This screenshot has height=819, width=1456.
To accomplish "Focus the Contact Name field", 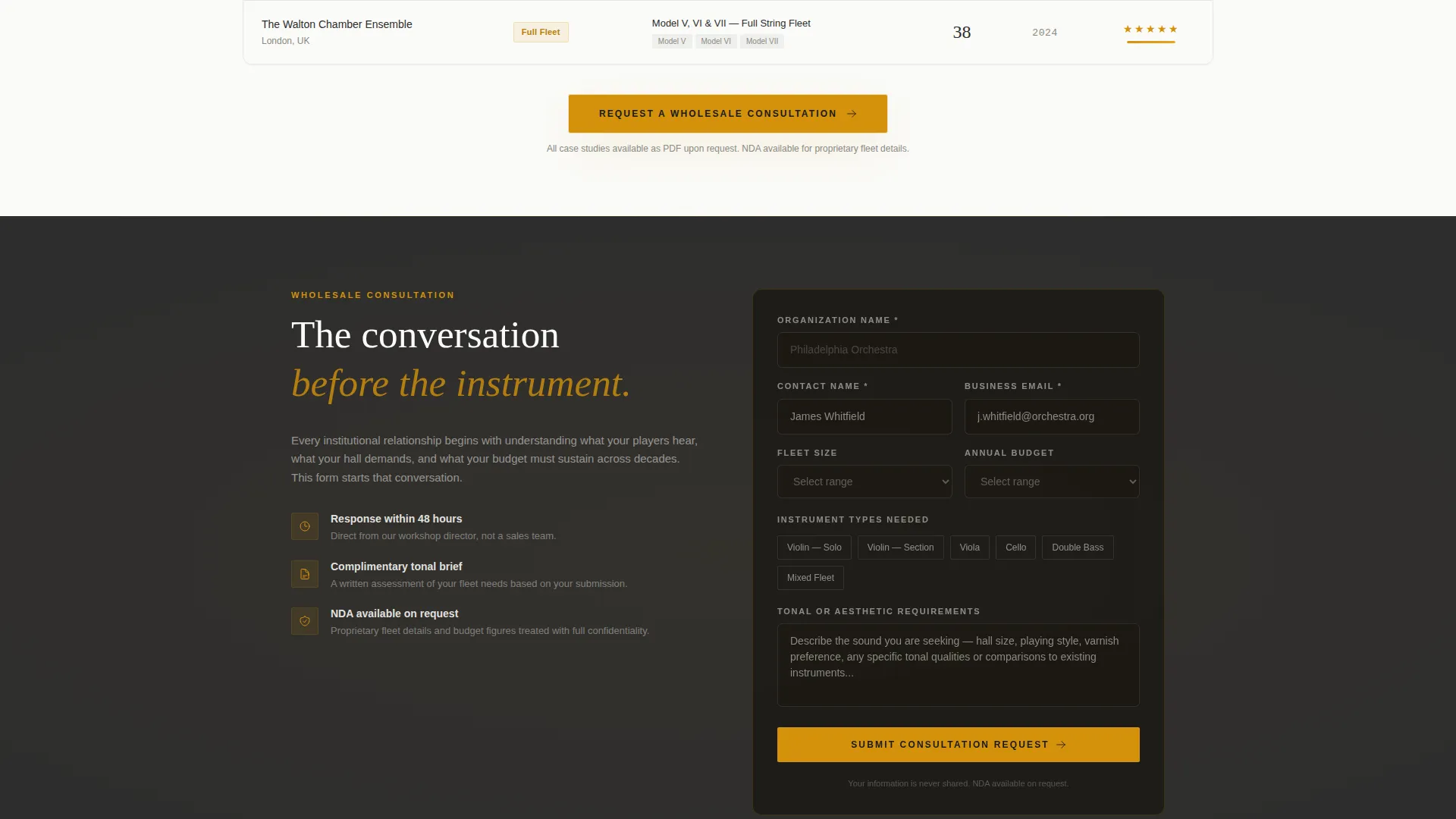I will click(864, 416).
